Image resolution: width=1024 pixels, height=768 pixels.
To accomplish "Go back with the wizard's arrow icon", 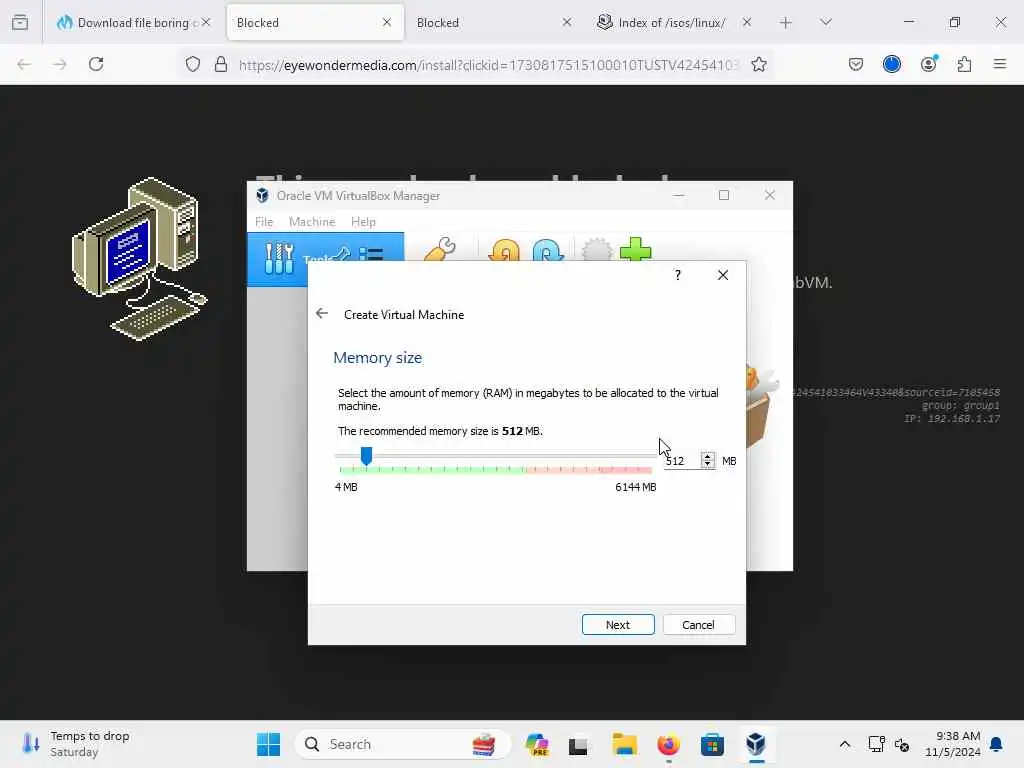I will [322, 313].
